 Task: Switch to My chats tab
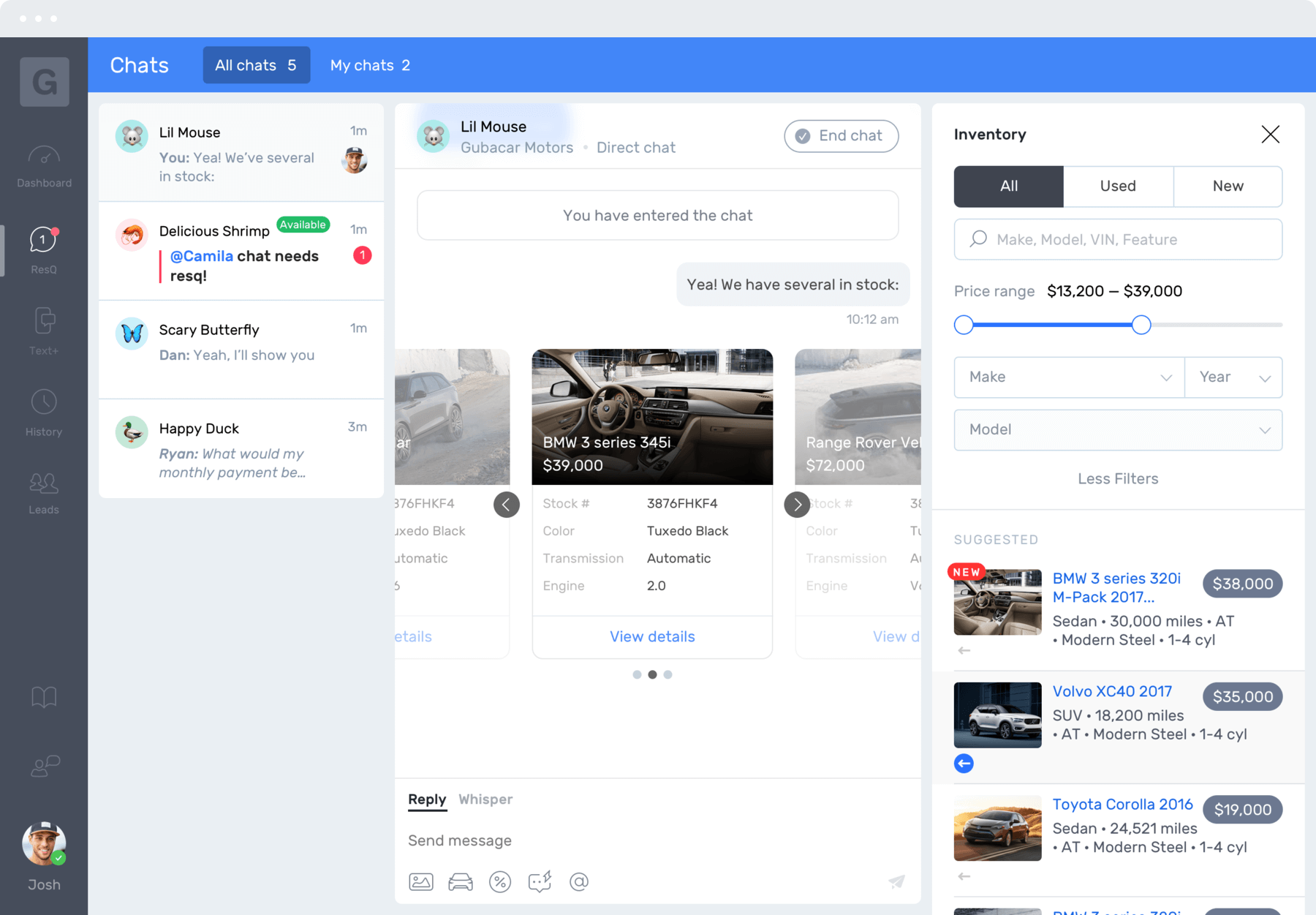point(370,65)
